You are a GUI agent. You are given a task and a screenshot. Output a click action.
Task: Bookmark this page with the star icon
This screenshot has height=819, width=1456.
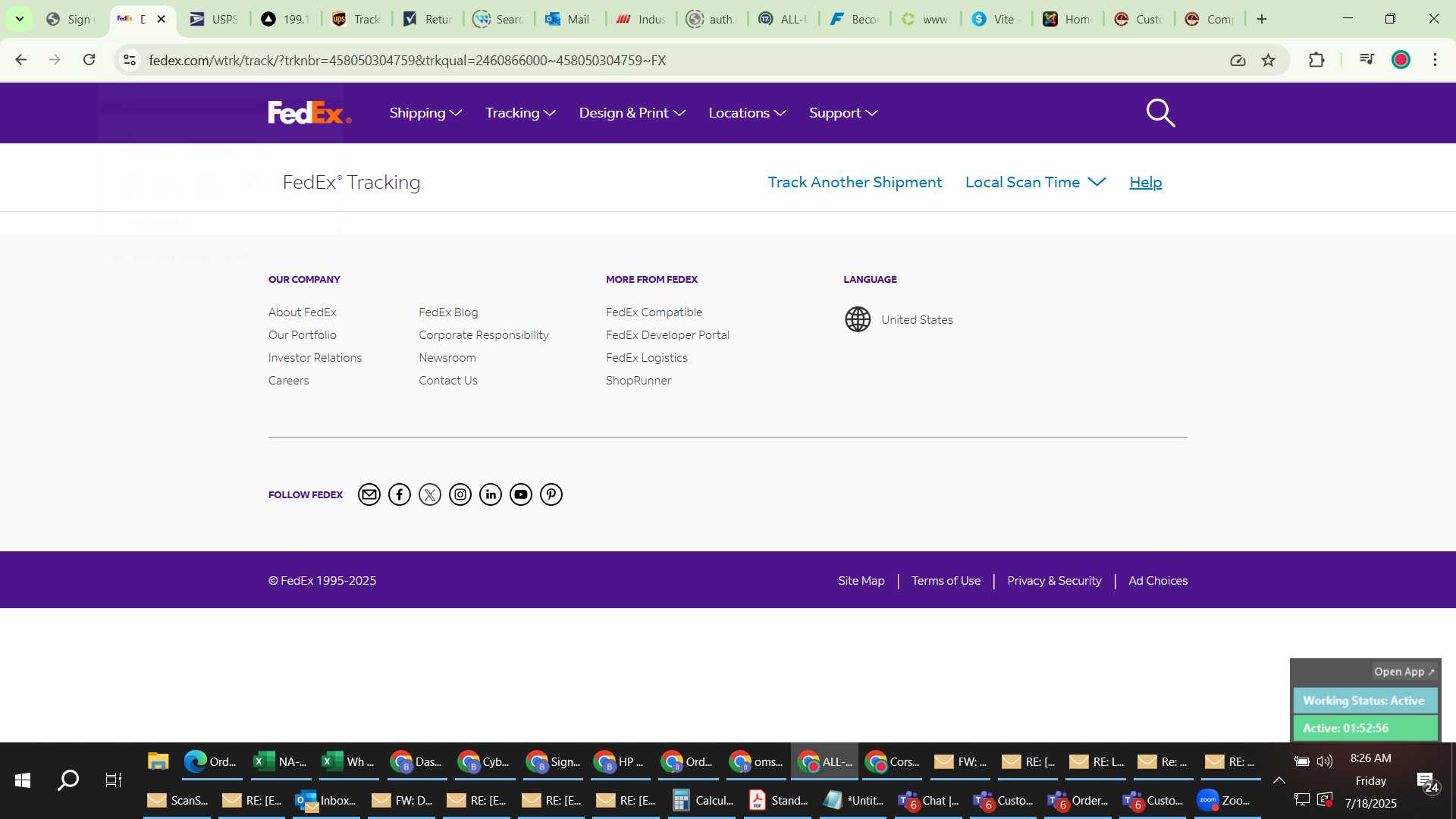[x=1268, y=60]
